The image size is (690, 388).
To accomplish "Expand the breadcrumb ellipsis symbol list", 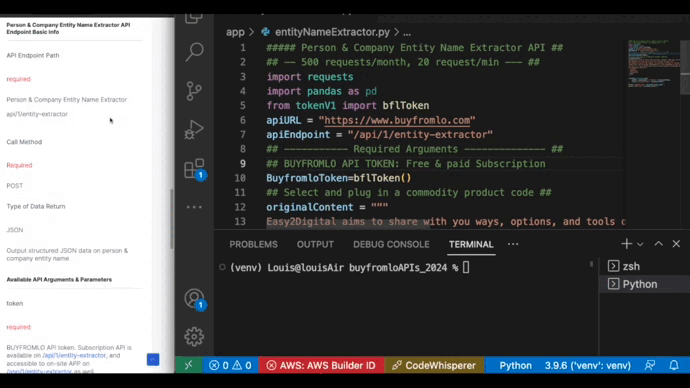I will pyautogui.click(x=407, y=33).
